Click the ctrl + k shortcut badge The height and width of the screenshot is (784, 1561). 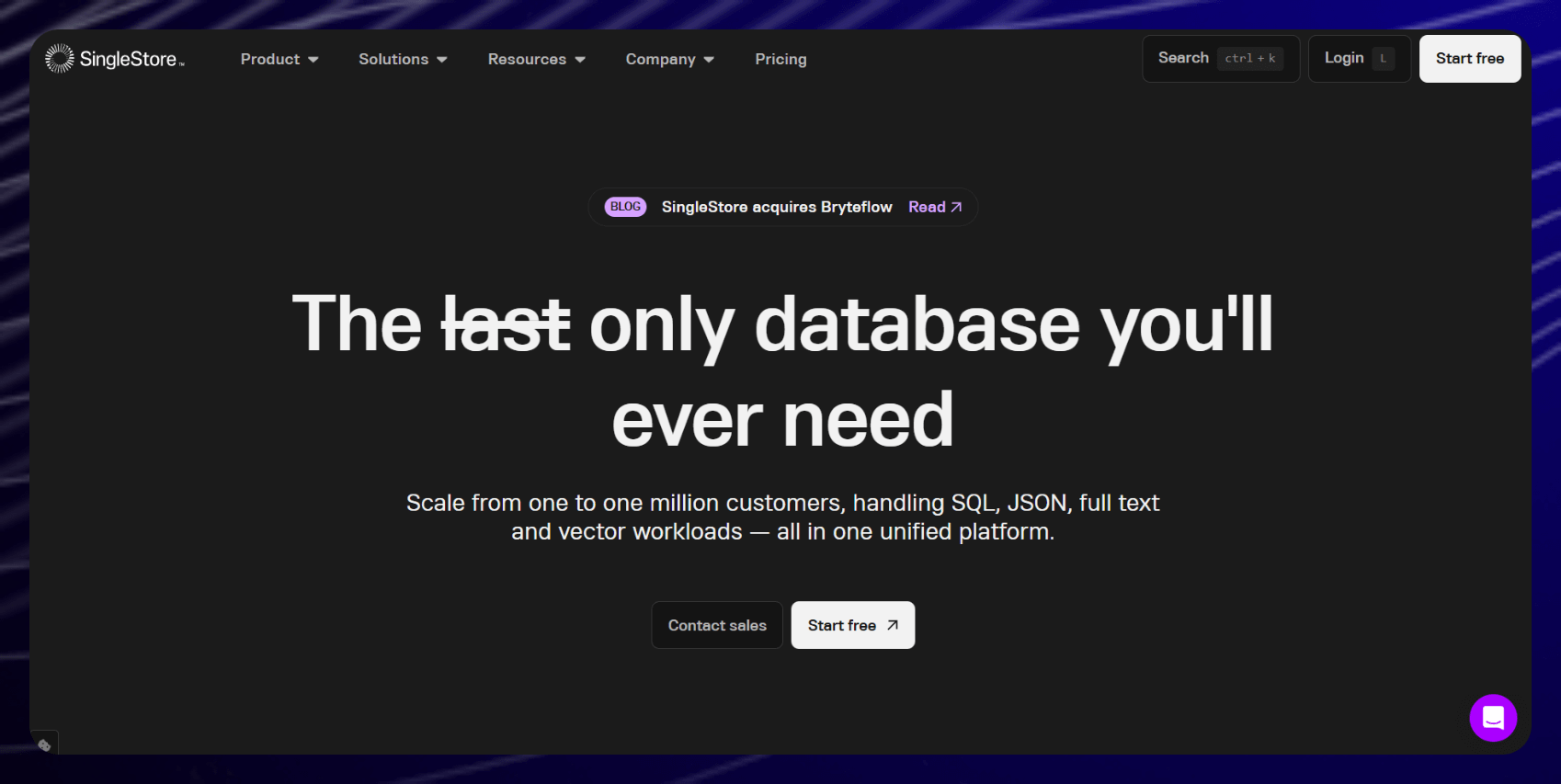1250,59
